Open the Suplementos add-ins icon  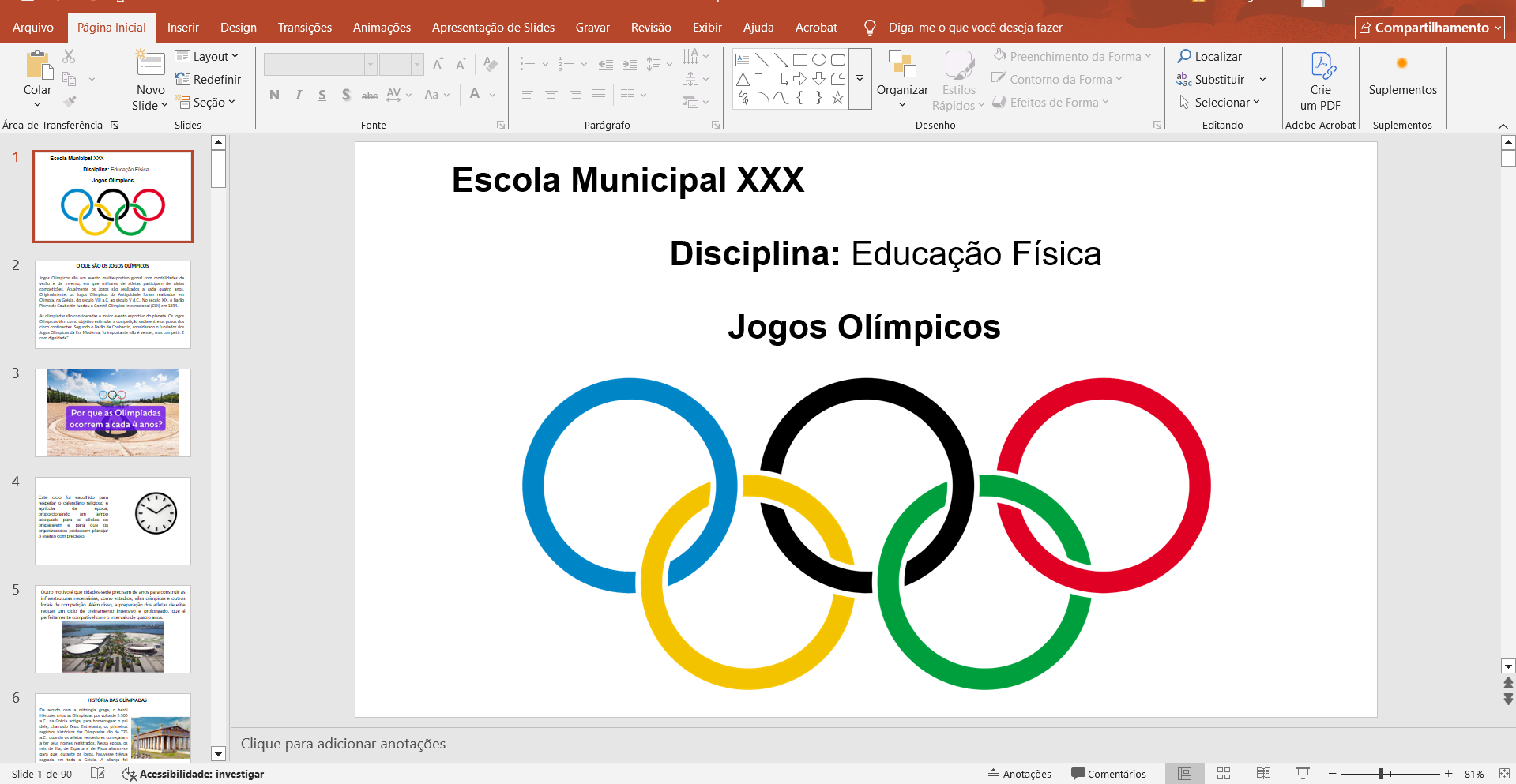tap(1402, 64)
